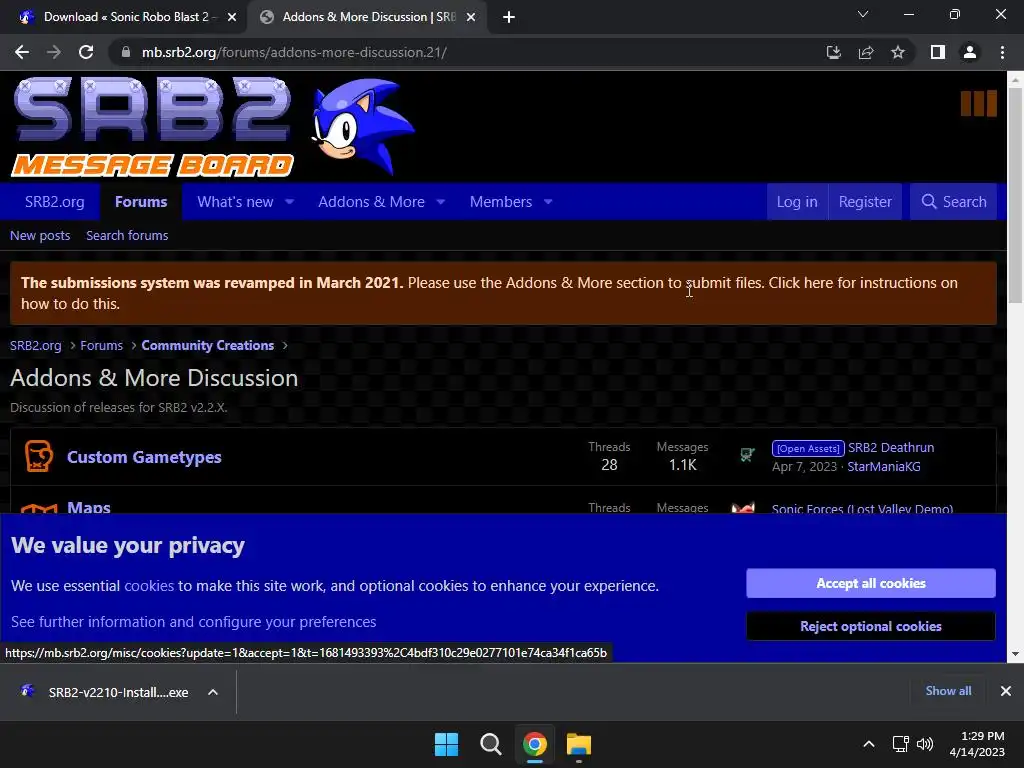Show hidden system tray icons
Image resolution: width=1024 pixels, height=768 pixels.
tap(869, 744)
